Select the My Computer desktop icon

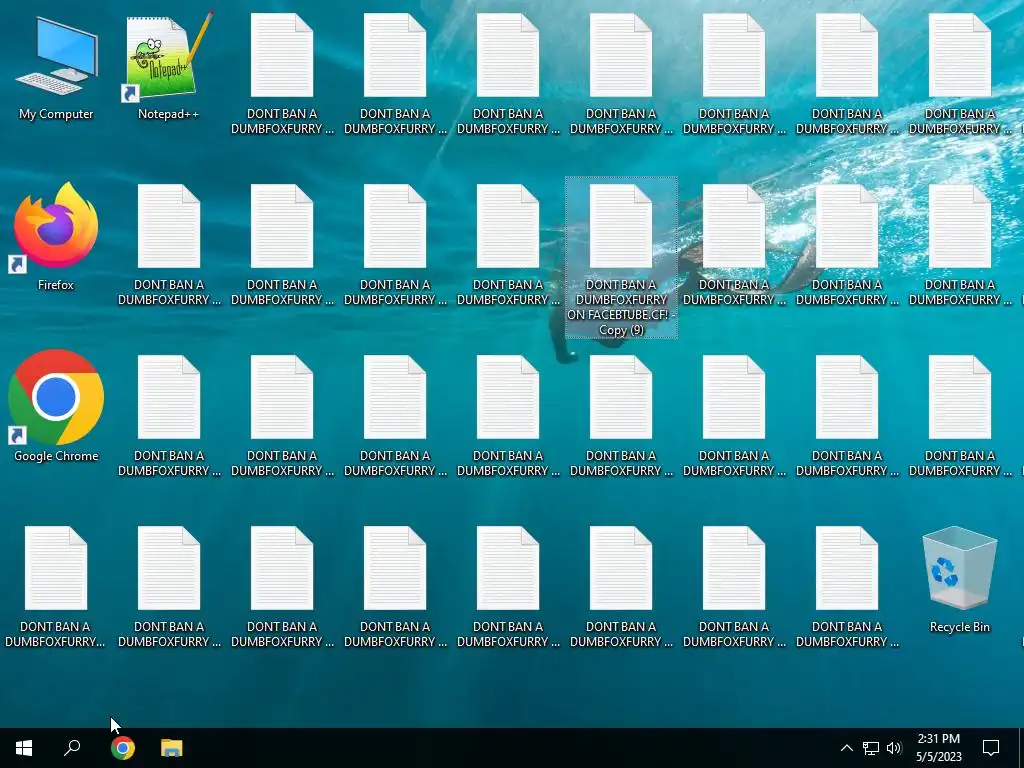point(56,69)
